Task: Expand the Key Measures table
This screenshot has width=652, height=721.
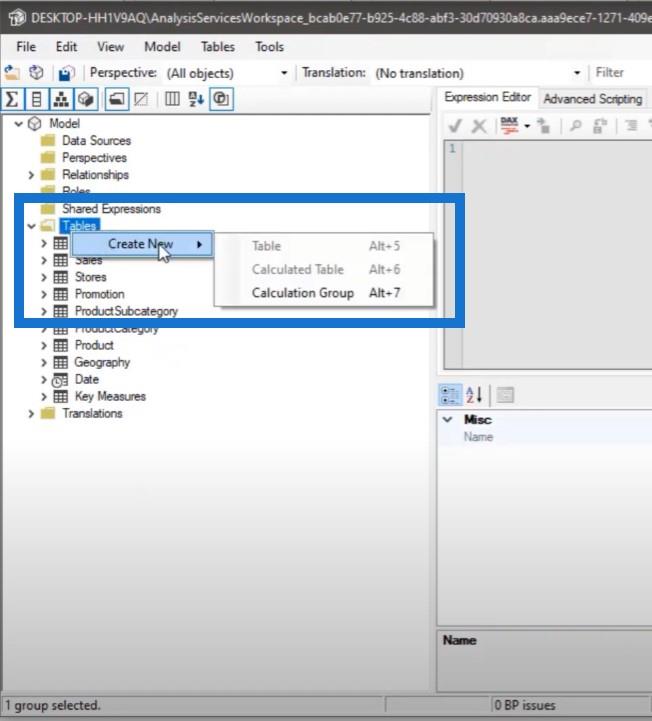Action: coord(44,397)
